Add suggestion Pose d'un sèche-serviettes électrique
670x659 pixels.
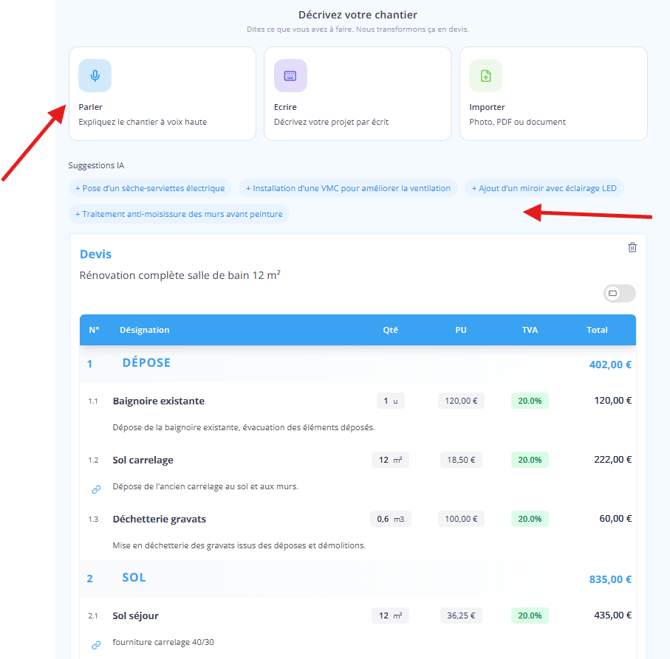coord(150,188)
